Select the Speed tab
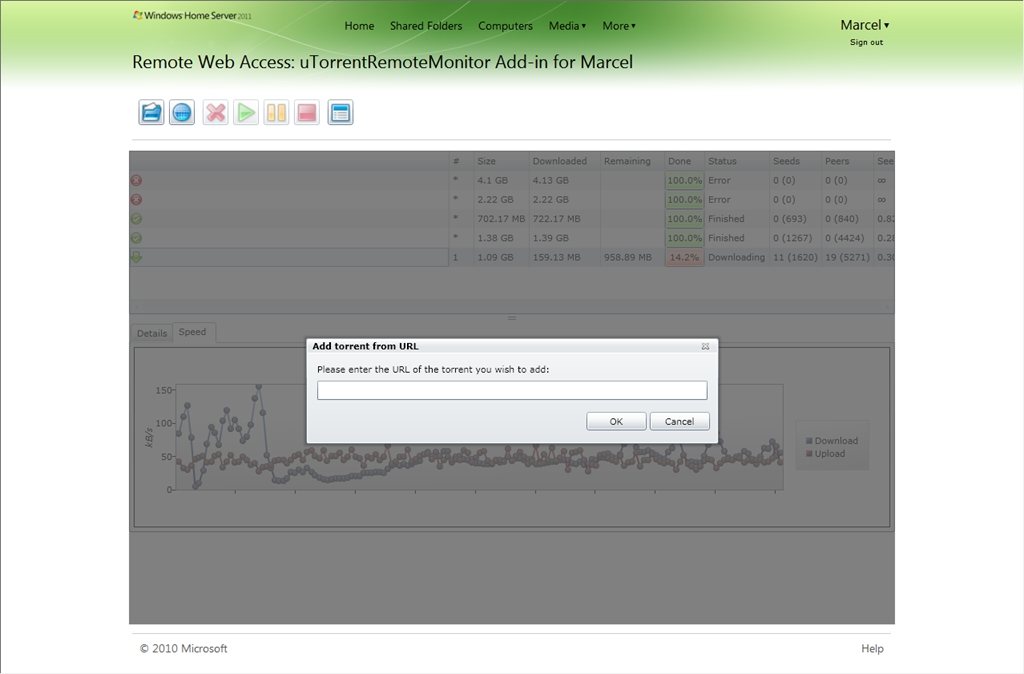The image size is (1024, 674). click(x=193, y=332)
